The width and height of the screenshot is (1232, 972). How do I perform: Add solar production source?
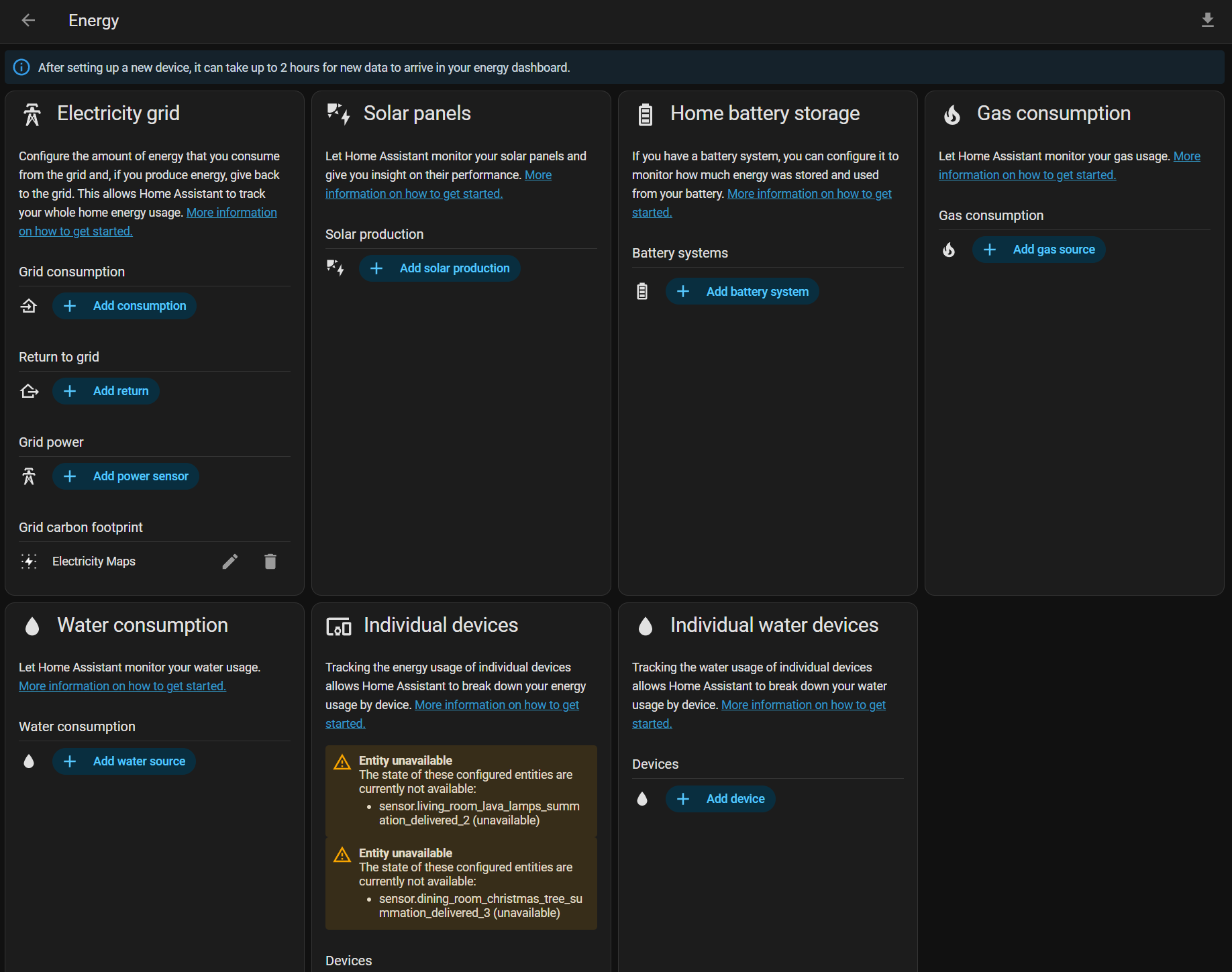pos(440,268)
